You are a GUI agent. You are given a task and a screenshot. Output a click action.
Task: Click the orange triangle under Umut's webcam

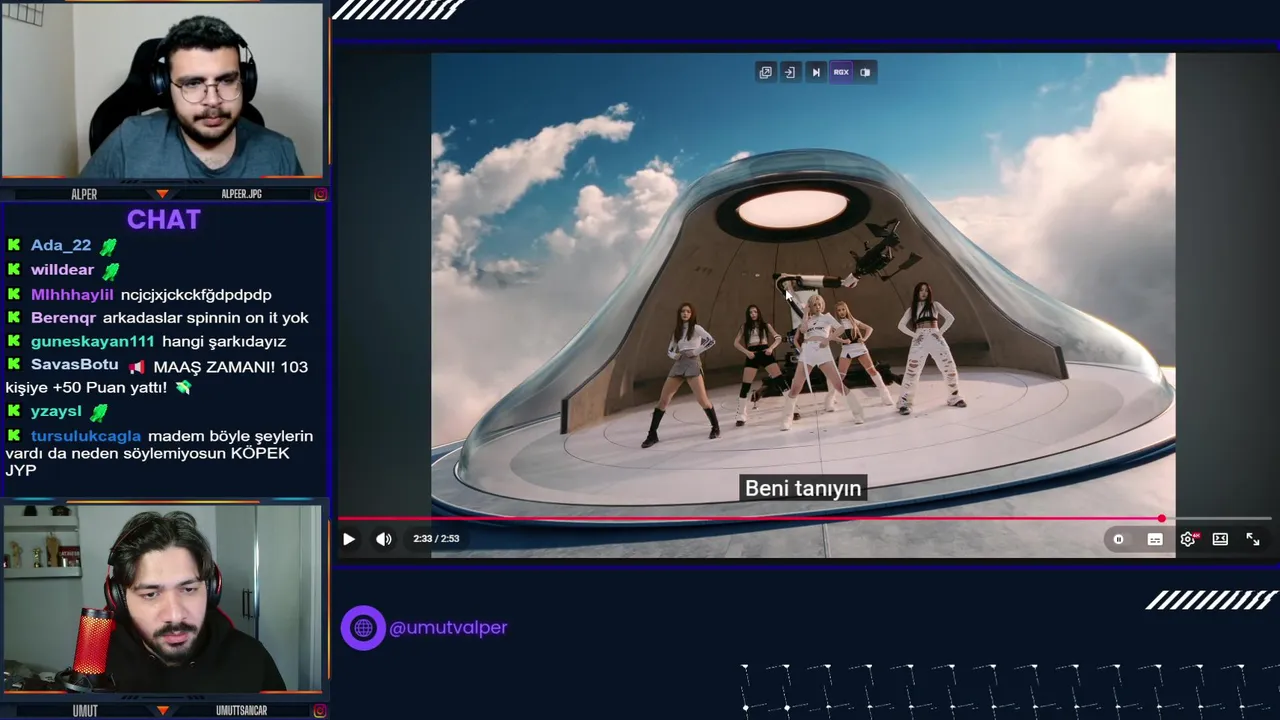coord(162,711)
